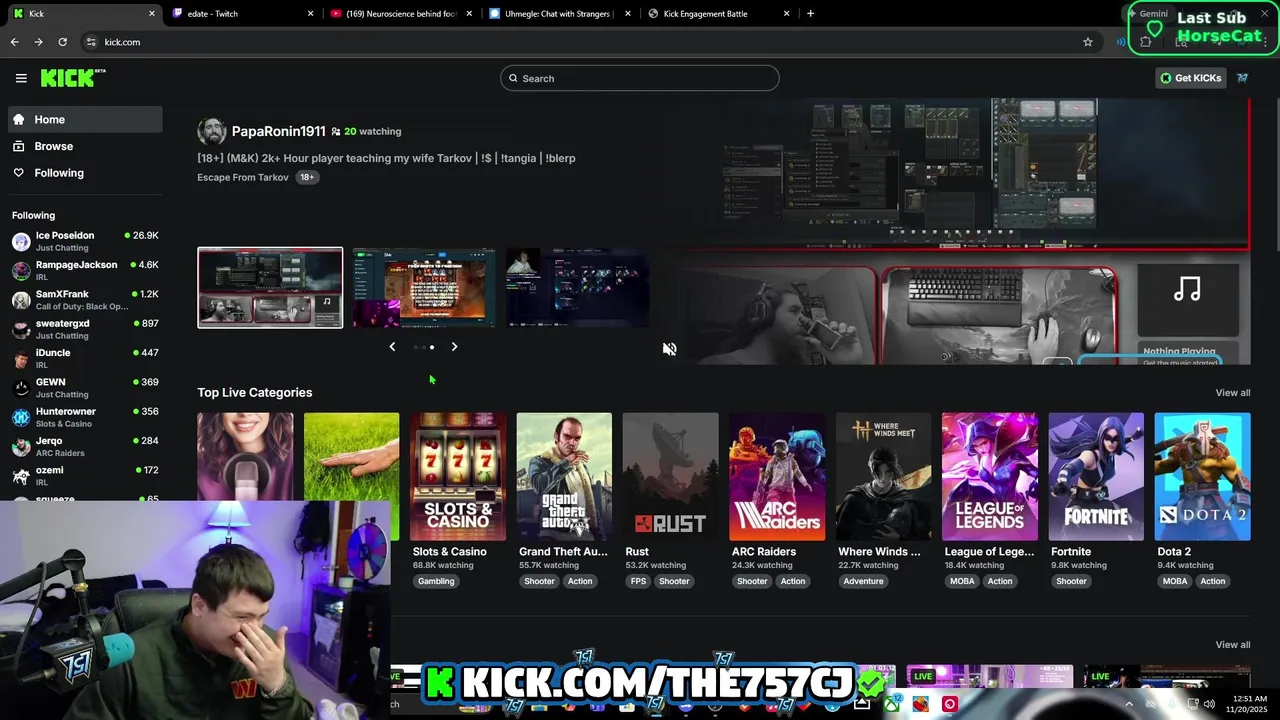
Task: Select third featured stream thumbnail
Action: coord(578,288)
